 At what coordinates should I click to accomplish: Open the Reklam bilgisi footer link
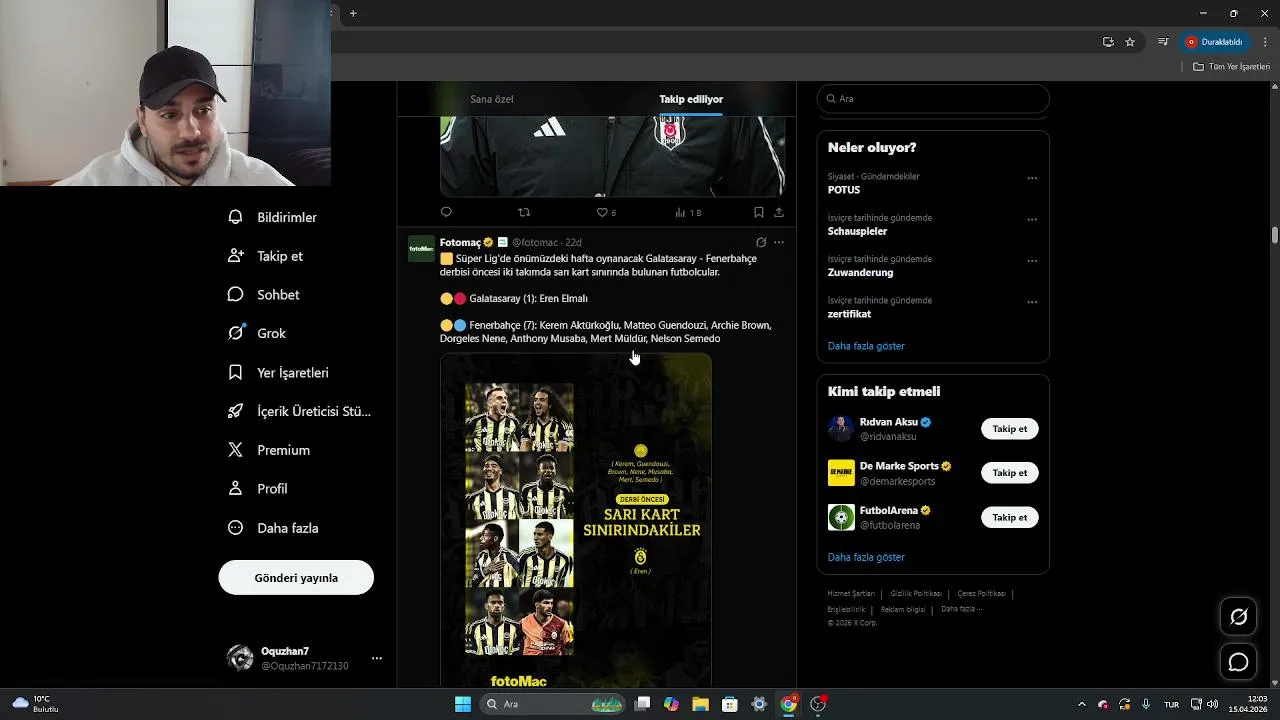tap(903, 609)
